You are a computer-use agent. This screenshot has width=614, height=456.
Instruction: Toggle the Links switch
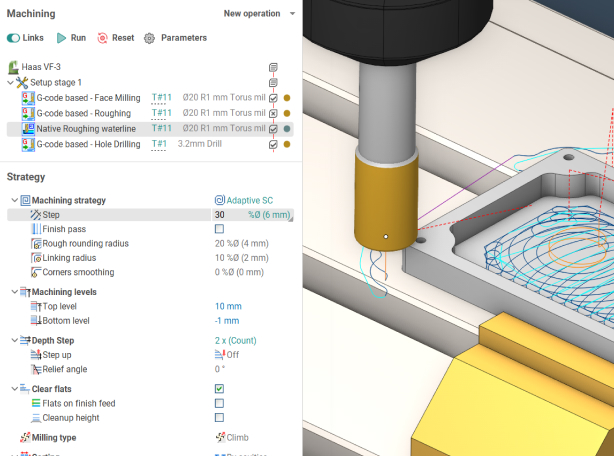tap(14, 38)
